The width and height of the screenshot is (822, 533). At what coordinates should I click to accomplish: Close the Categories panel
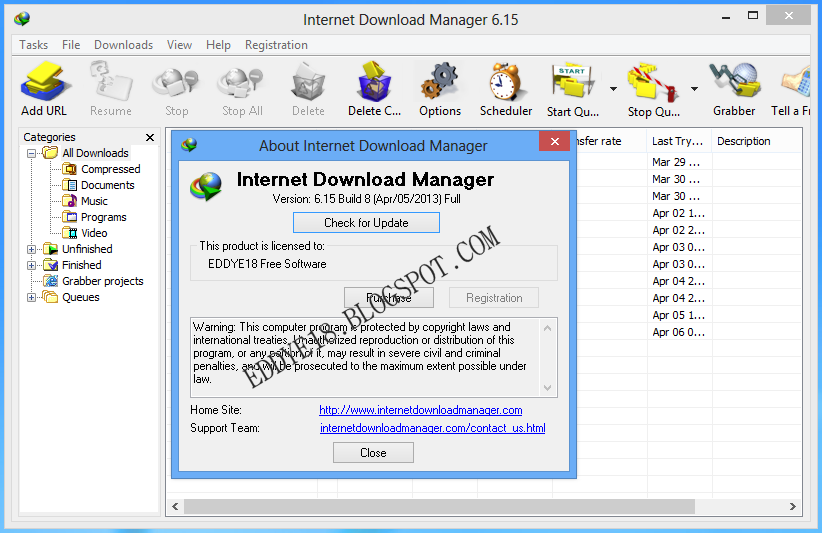click(150, 137)
